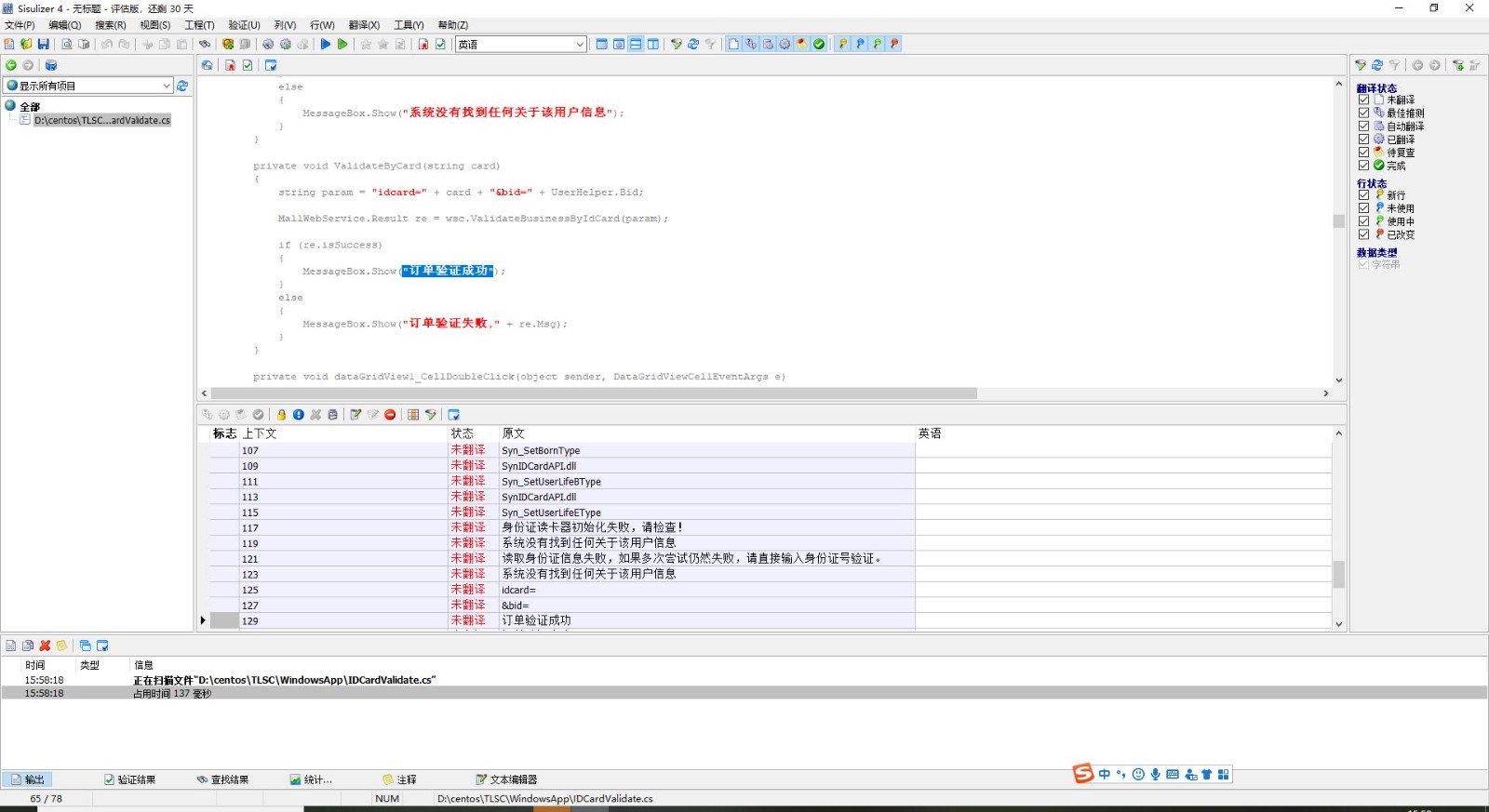
Task: Click the microphone icon in the Sogou IME bar
Action: pyautogui.click(x=1155, y=774)
